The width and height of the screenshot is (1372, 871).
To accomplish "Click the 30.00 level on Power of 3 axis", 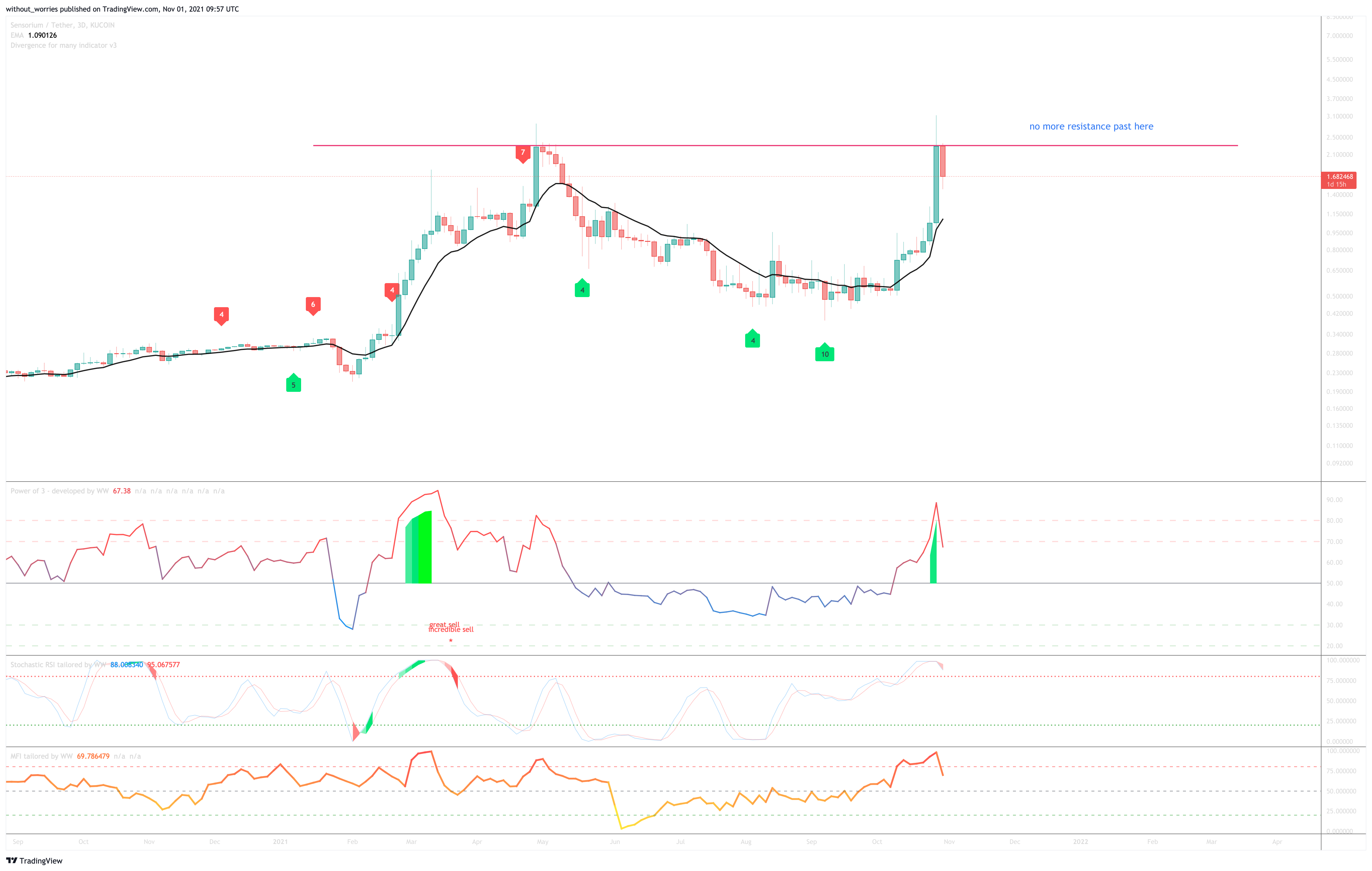I will pyautogui.click(x=1334, y=625).
